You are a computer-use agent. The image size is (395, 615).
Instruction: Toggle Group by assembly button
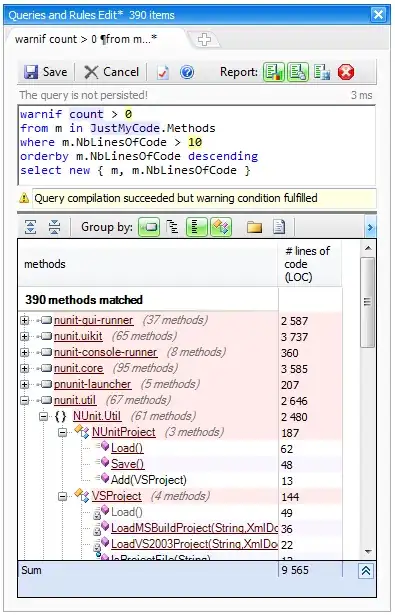point(149,227)
